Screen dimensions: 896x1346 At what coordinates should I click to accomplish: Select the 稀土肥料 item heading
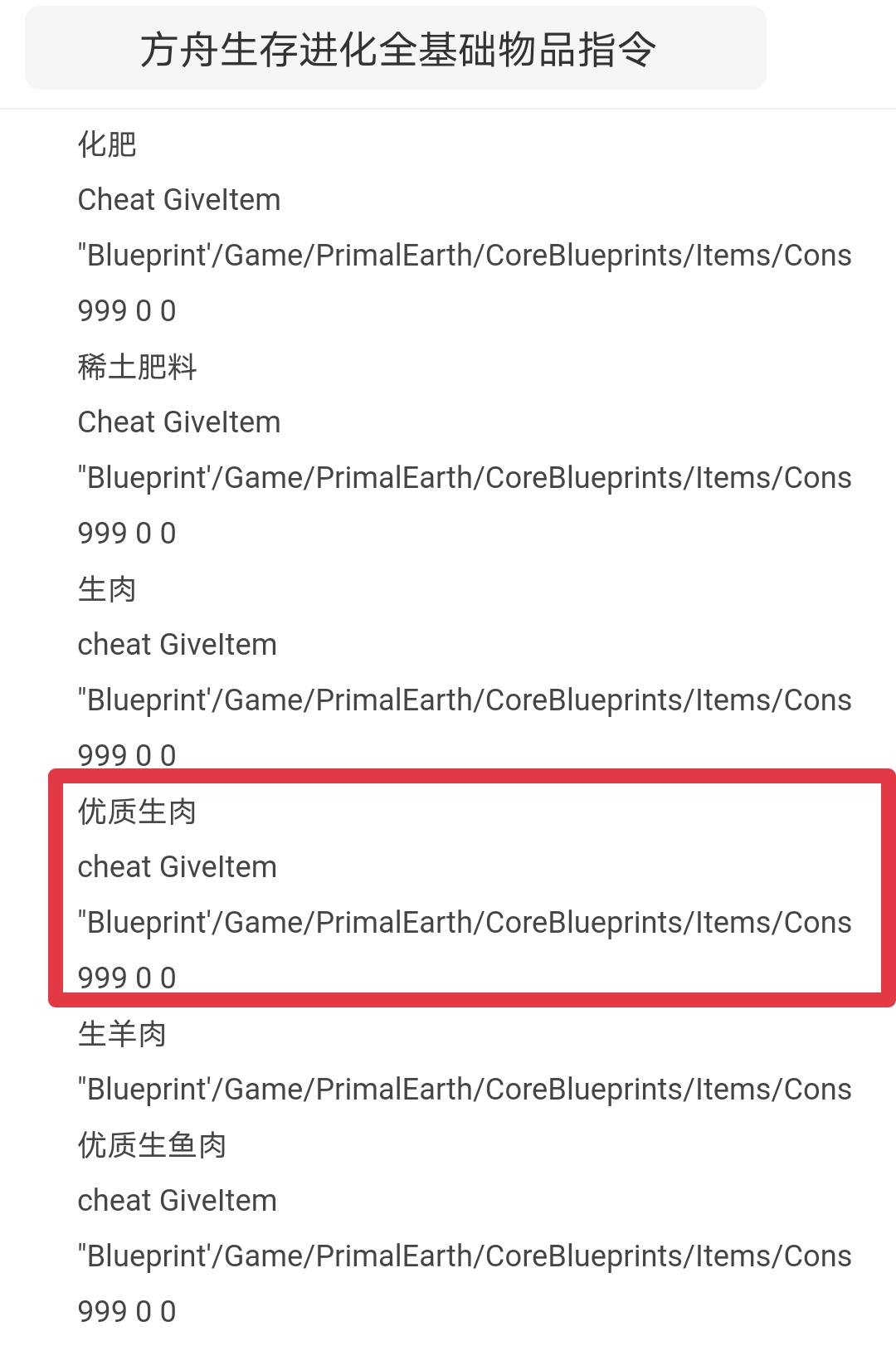(x=137, y=367)
